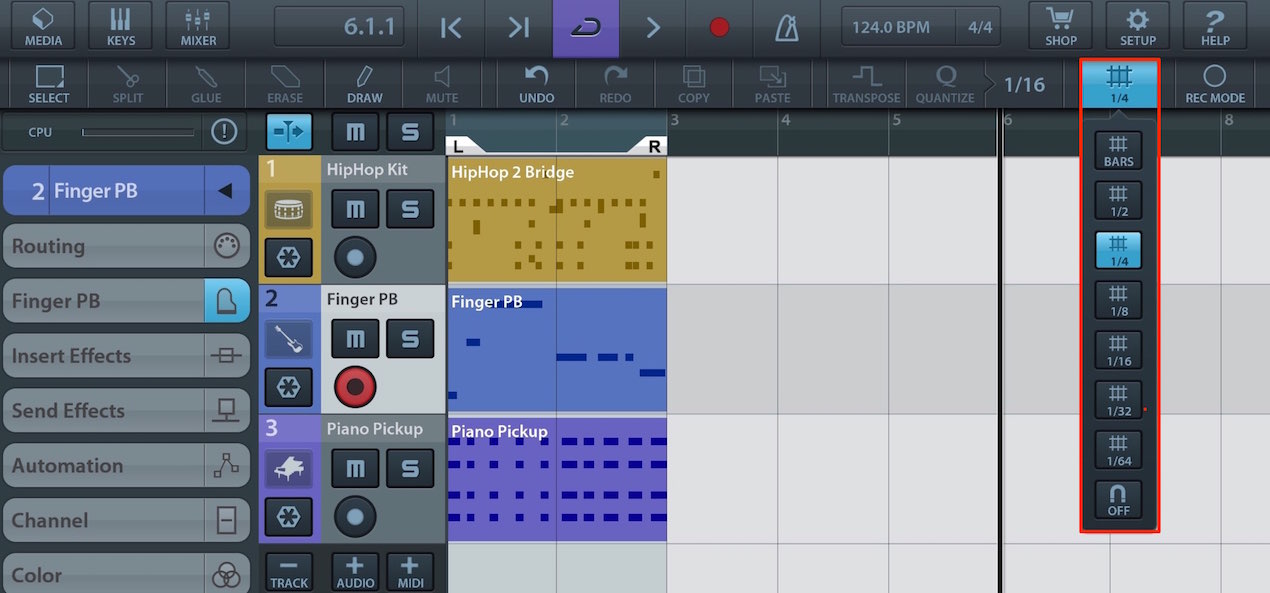The width and height of the screenshot is (1270, 593).
Task: Choose the Draw pencil tool
Action: pyautogui.click(x=364, y=84)
